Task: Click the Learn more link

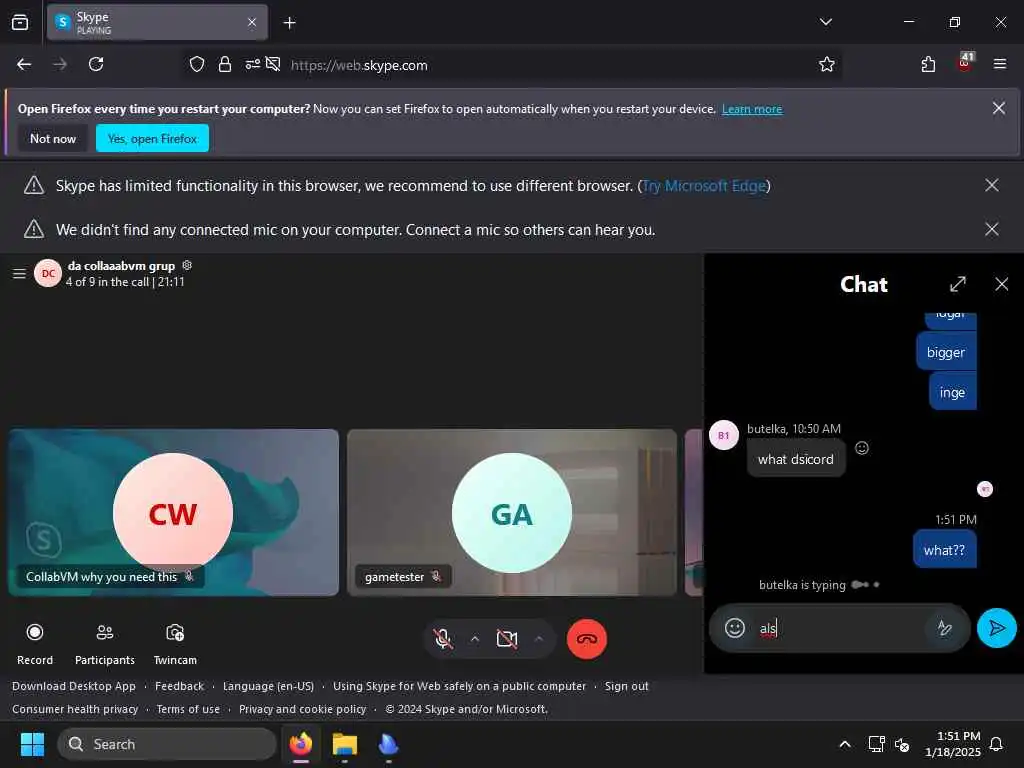Action: tap(752, 109)
